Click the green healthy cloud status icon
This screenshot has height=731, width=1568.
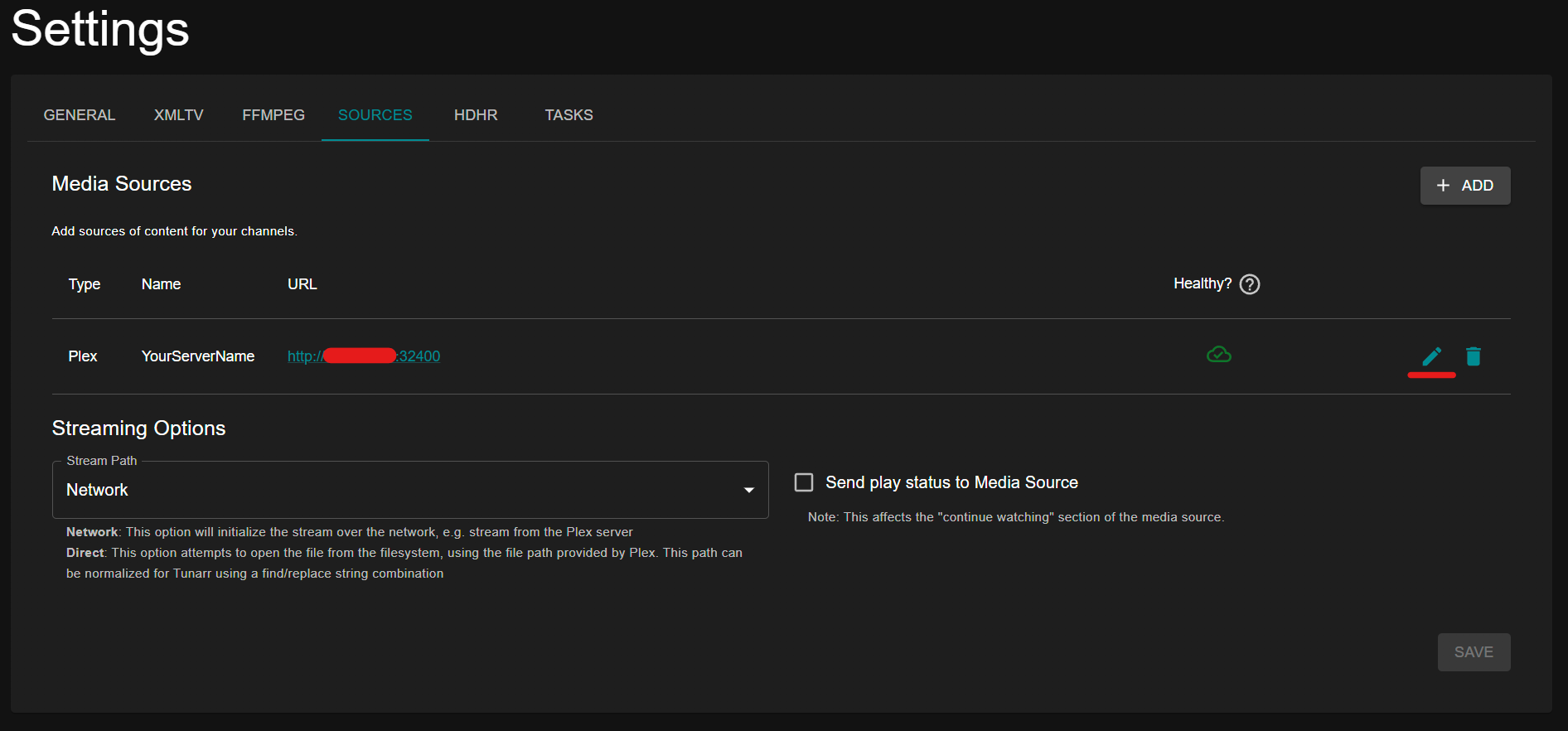(x=1219, y=355)
